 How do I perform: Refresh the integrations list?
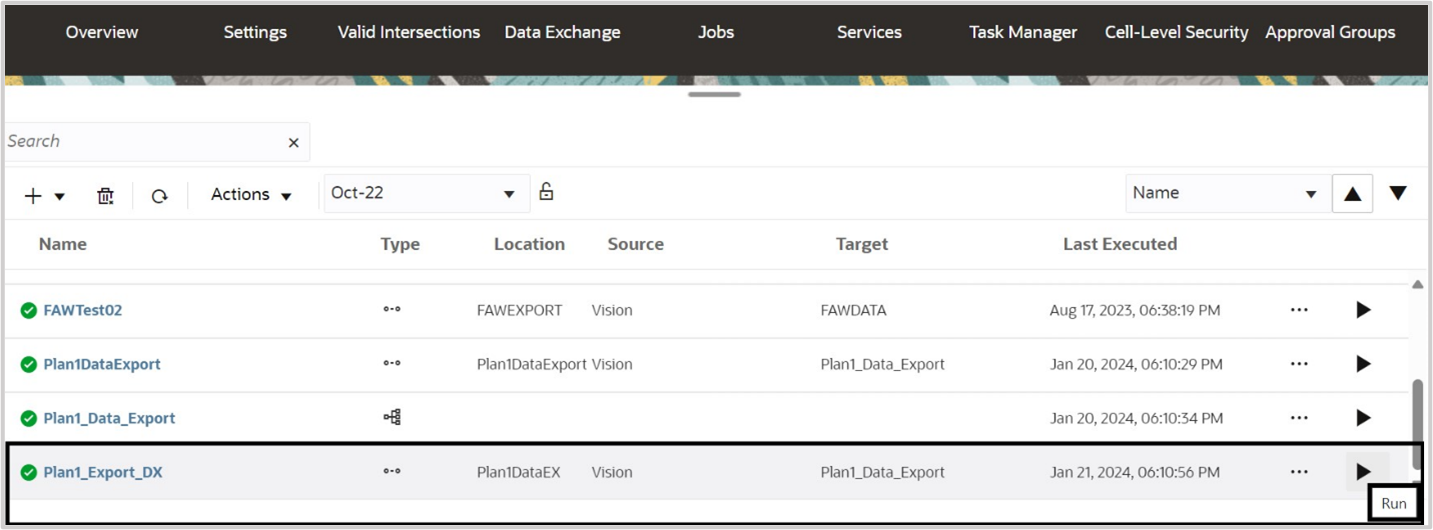pos(159,196)
